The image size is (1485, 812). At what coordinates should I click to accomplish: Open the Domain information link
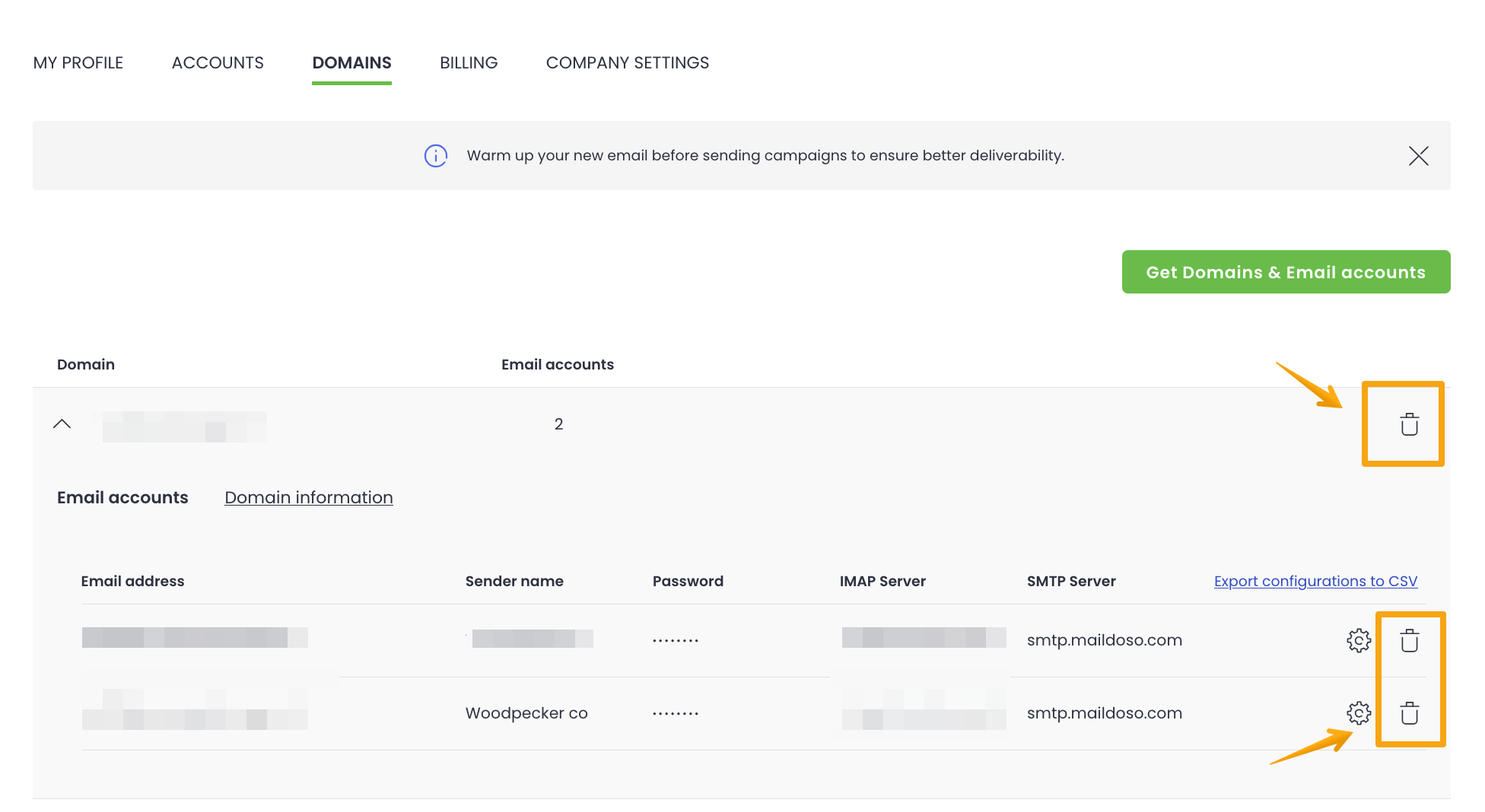pyautogui.click(x=308, y=497)
